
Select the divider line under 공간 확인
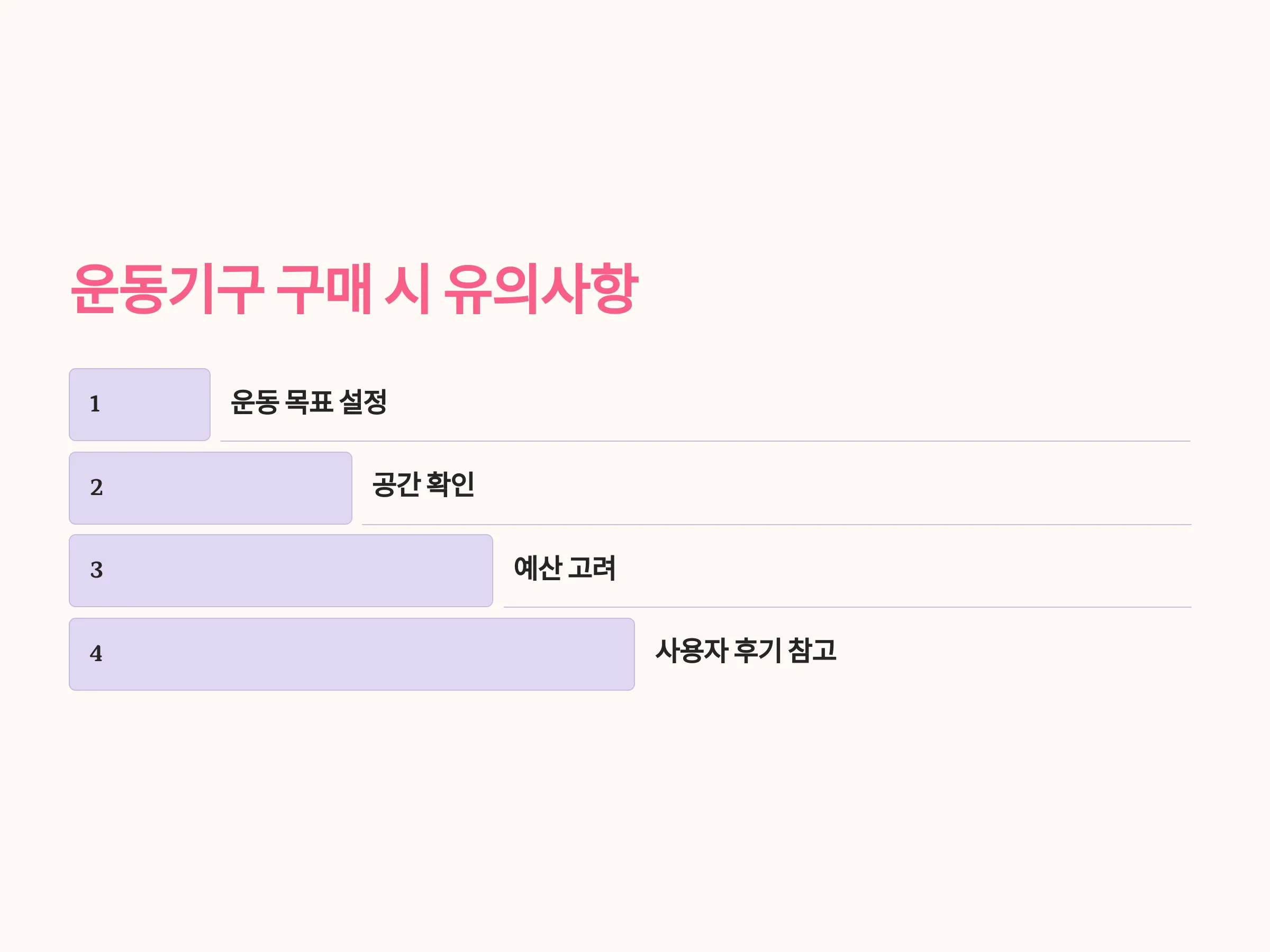(x=776, y=525)
